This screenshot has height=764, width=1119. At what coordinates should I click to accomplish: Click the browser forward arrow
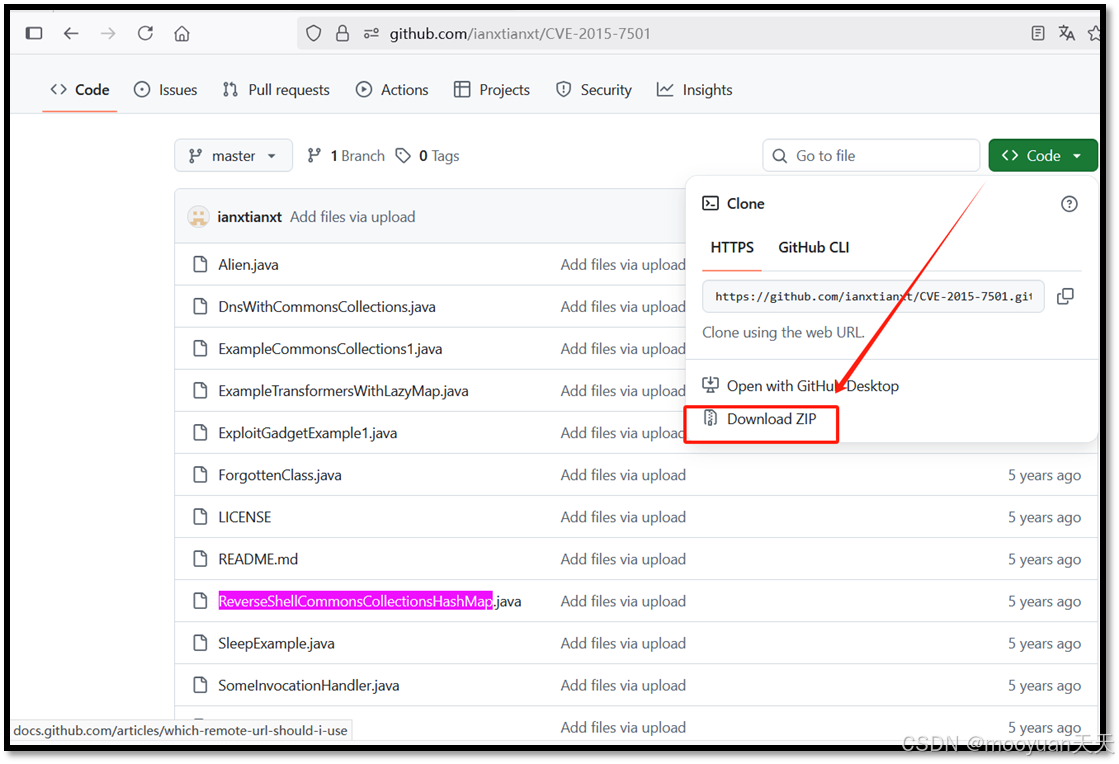click(x=108, y=33)
